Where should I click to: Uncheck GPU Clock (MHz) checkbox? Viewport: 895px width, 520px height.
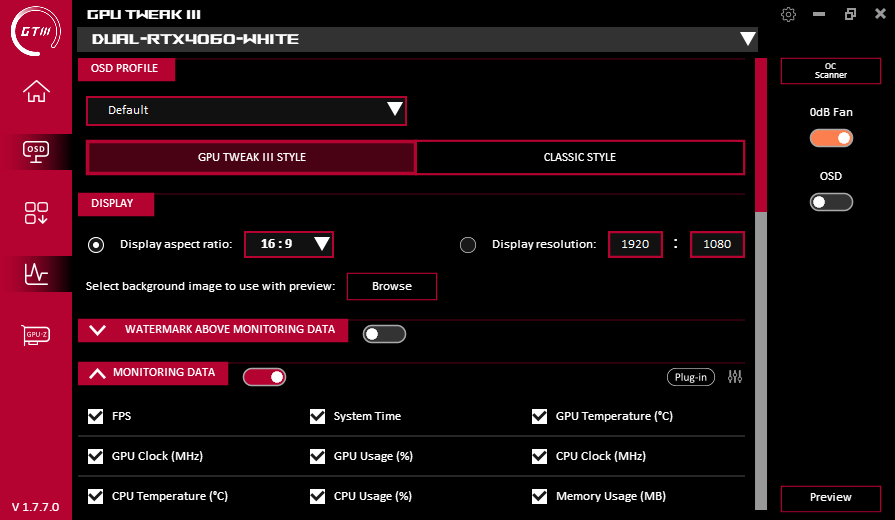tap(95, 456)
